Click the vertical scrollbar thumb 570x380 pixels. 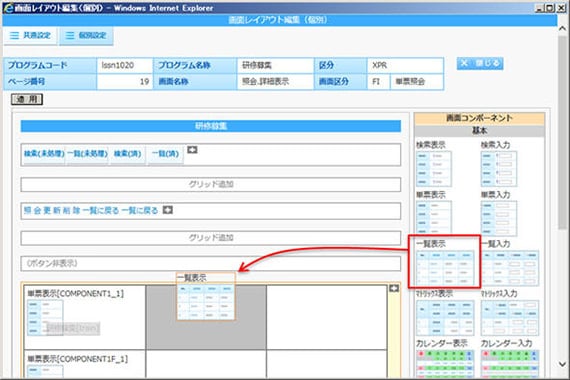tap(562, 132)
